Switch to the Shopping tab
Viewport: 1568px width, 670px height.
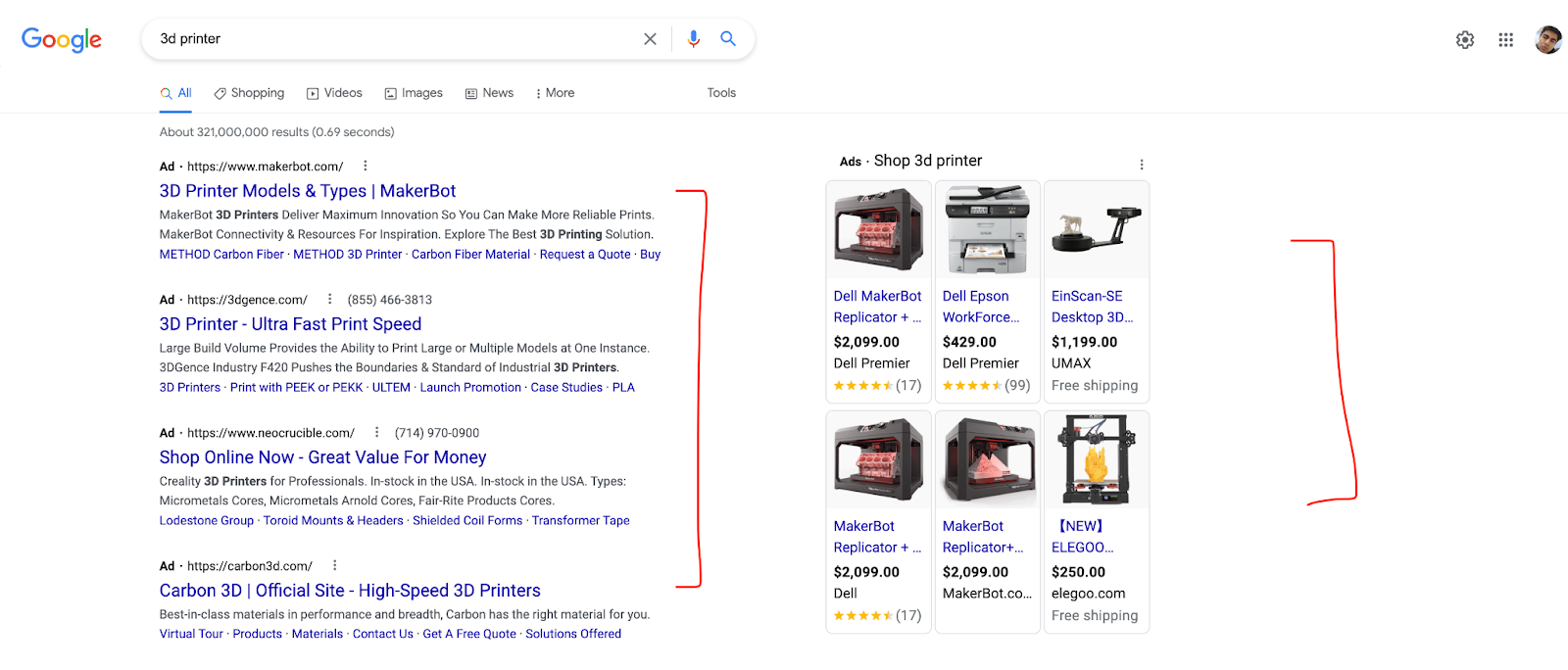tap(249, 93)
